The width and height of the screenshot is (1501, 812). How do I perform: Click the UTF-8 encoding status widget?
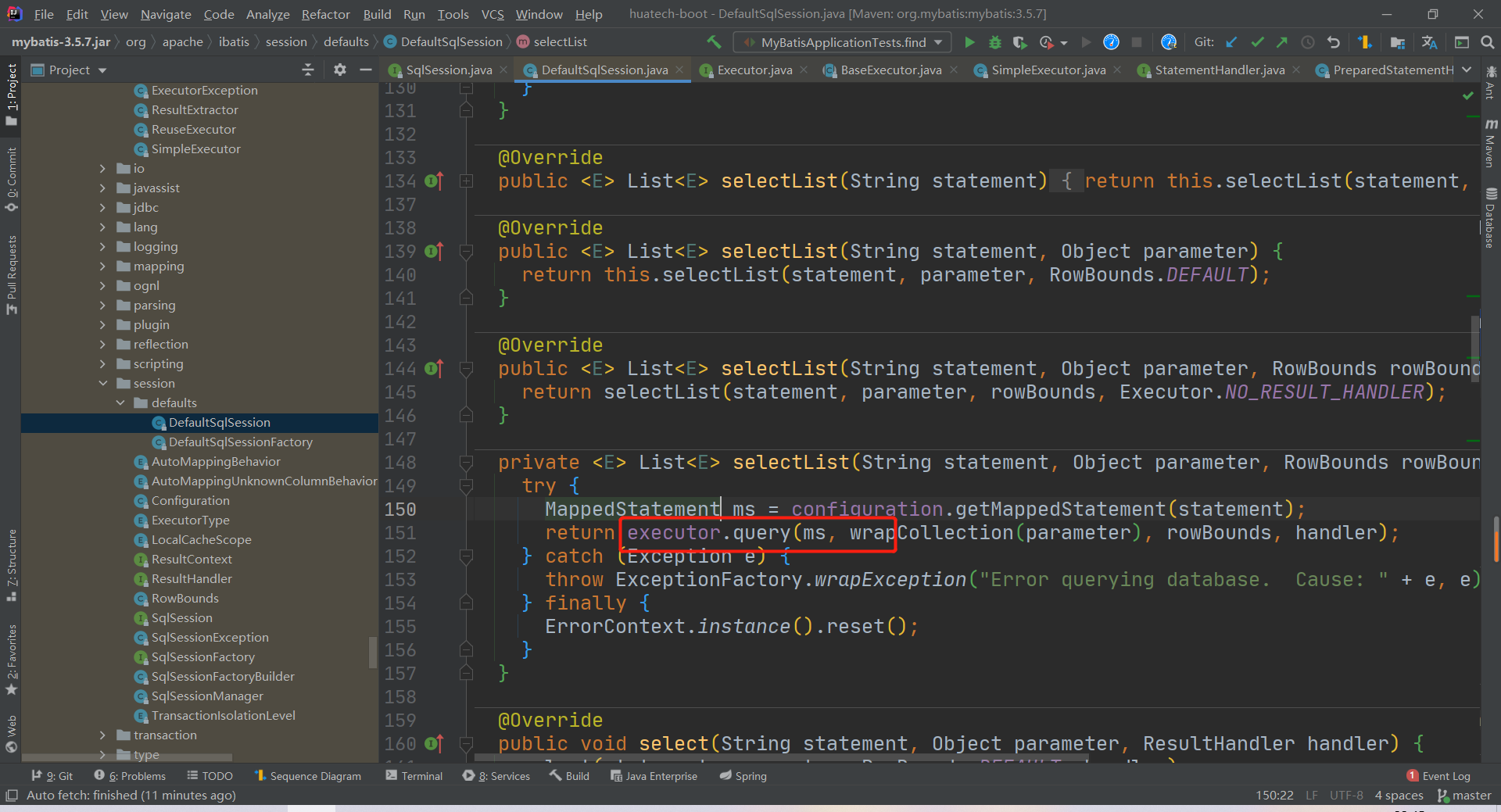click(x=1346, y=796)
